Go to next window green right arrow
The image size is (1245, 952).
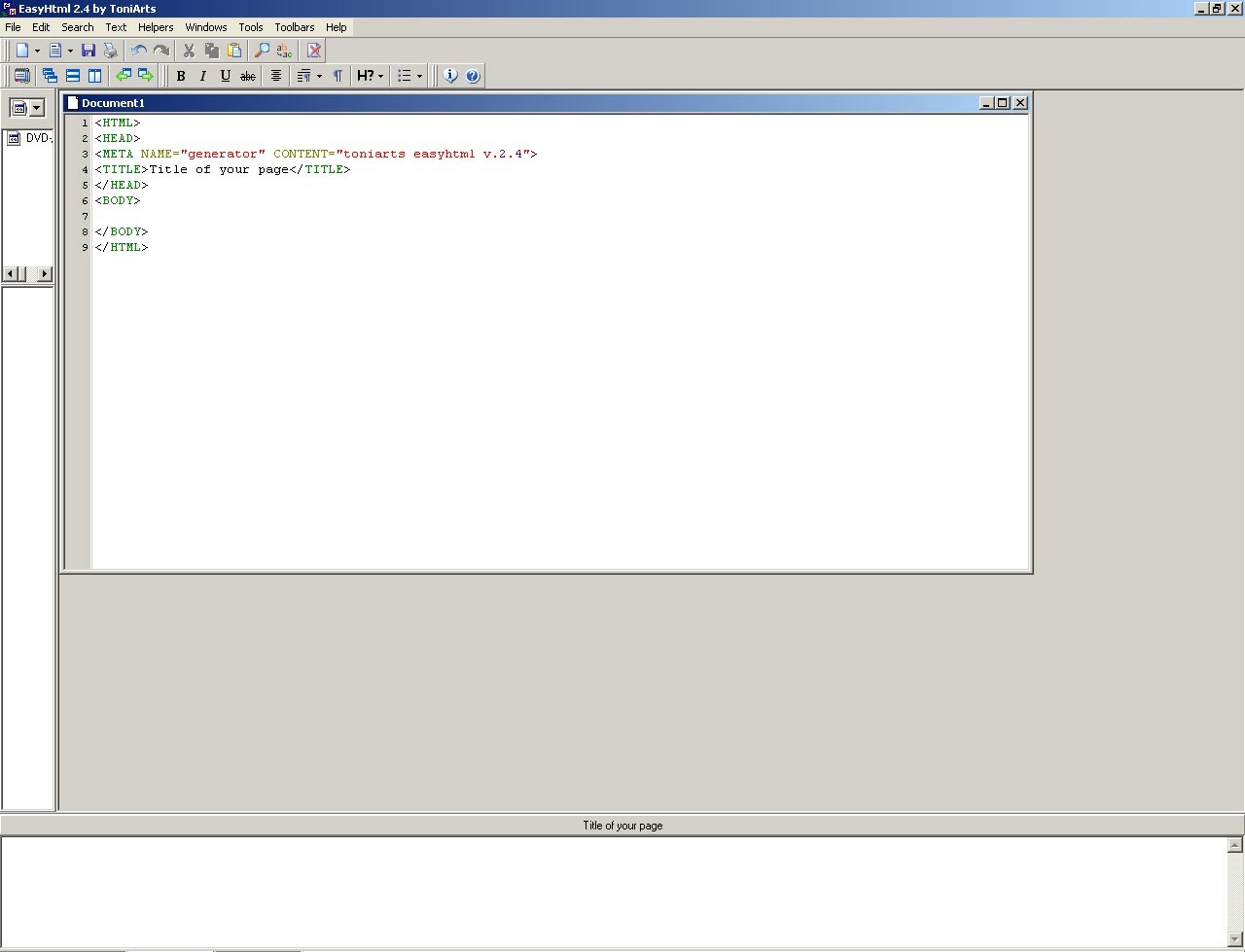point(146,76)
